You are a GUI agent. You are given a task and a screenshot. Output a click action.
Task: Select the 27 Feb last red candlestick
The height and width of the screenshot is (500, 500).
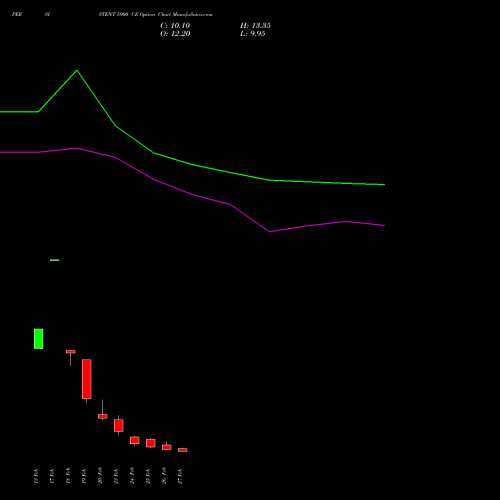click(x=183, y=450)
